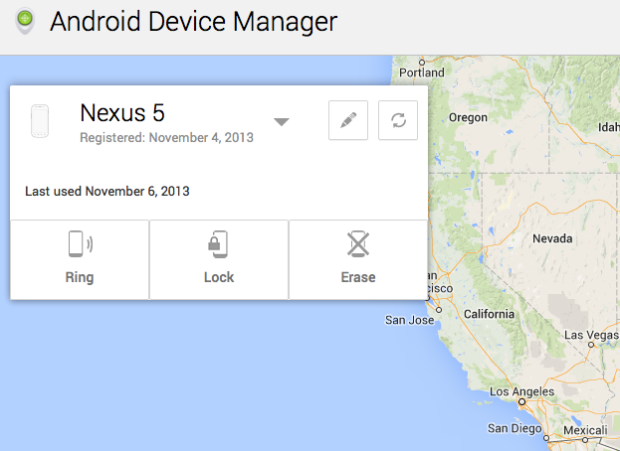
Task: Click the Portland city marker circle
Action: pyautogui.click(x=422, y=62)
